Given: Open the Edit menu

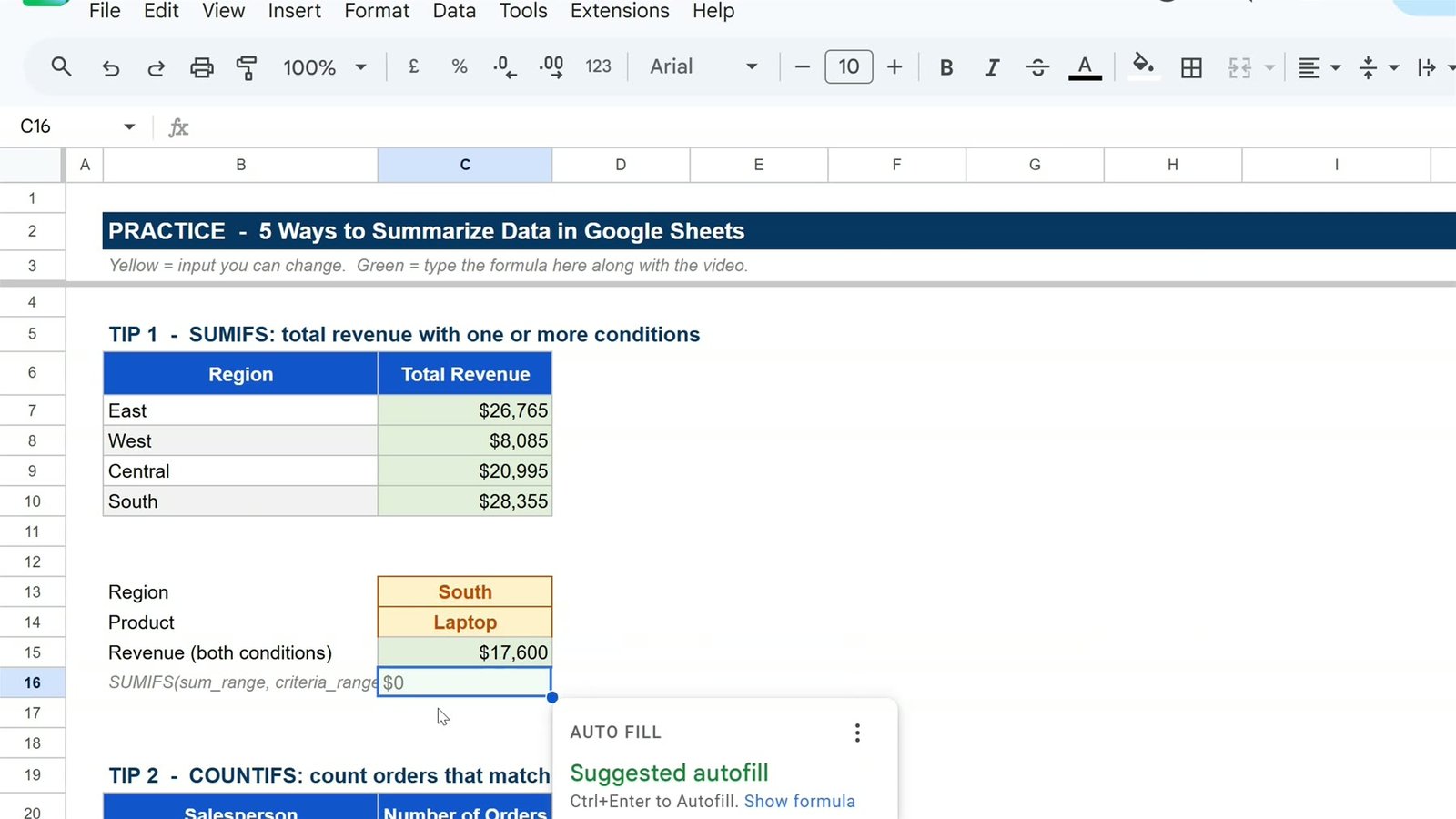Looking at the screenshot, I should point(161,11).
